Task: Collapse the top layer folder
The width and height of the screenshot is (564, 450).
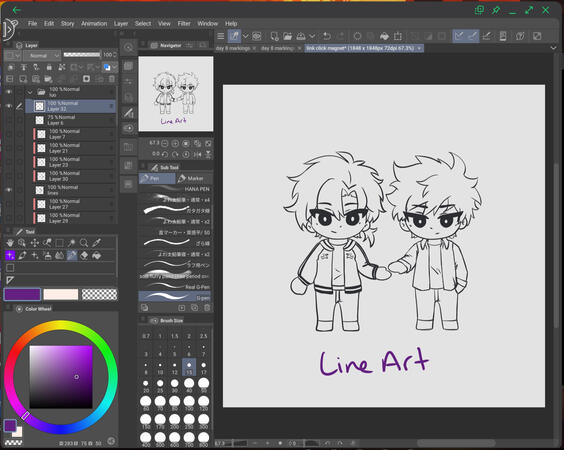Action: click(30, 92)
